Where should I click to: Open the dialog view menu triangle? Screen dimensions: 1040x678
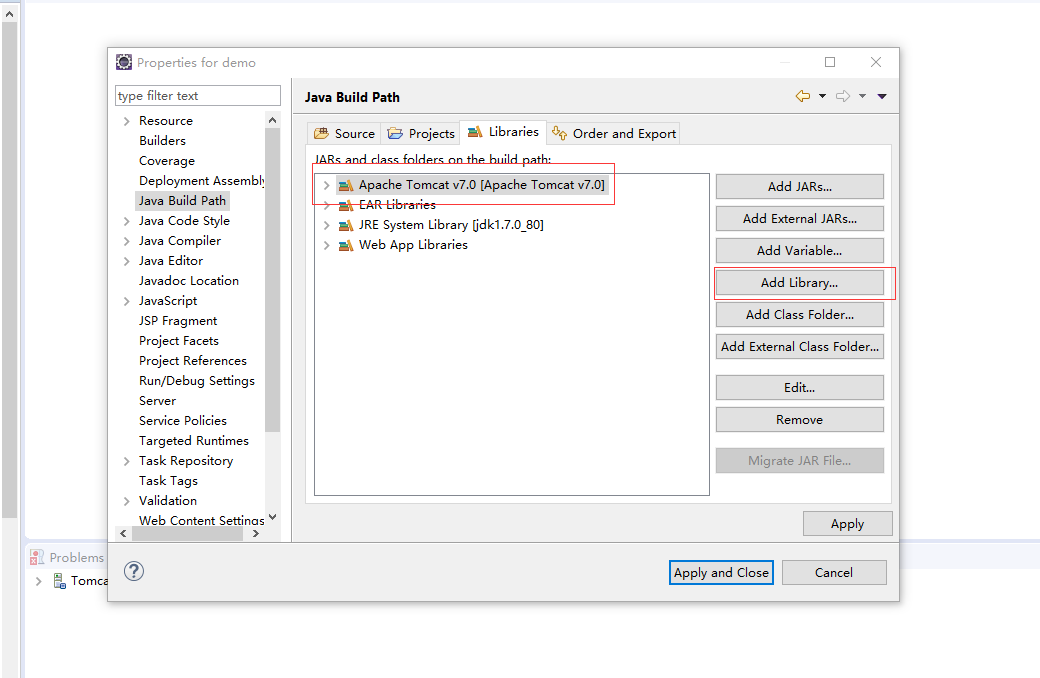click(882, 96)
